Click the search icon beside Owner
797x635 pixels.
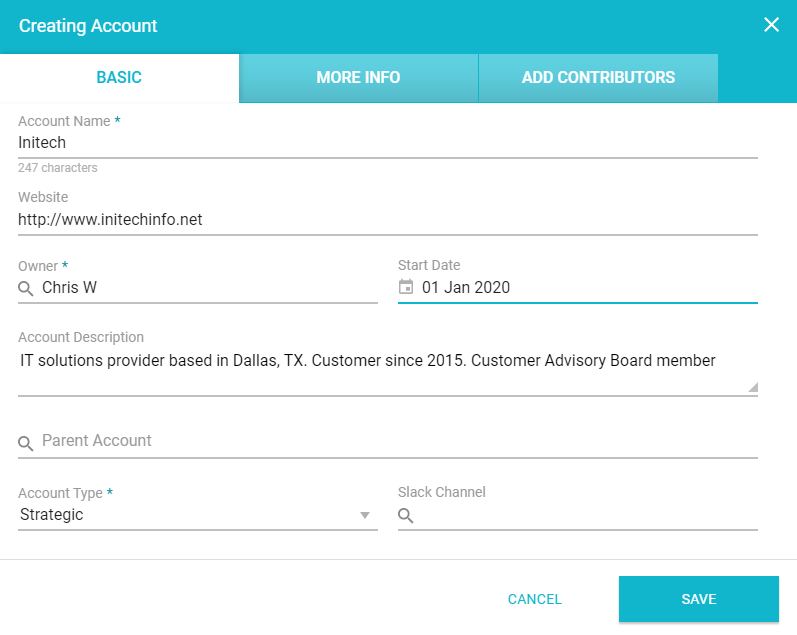[27, 289]
